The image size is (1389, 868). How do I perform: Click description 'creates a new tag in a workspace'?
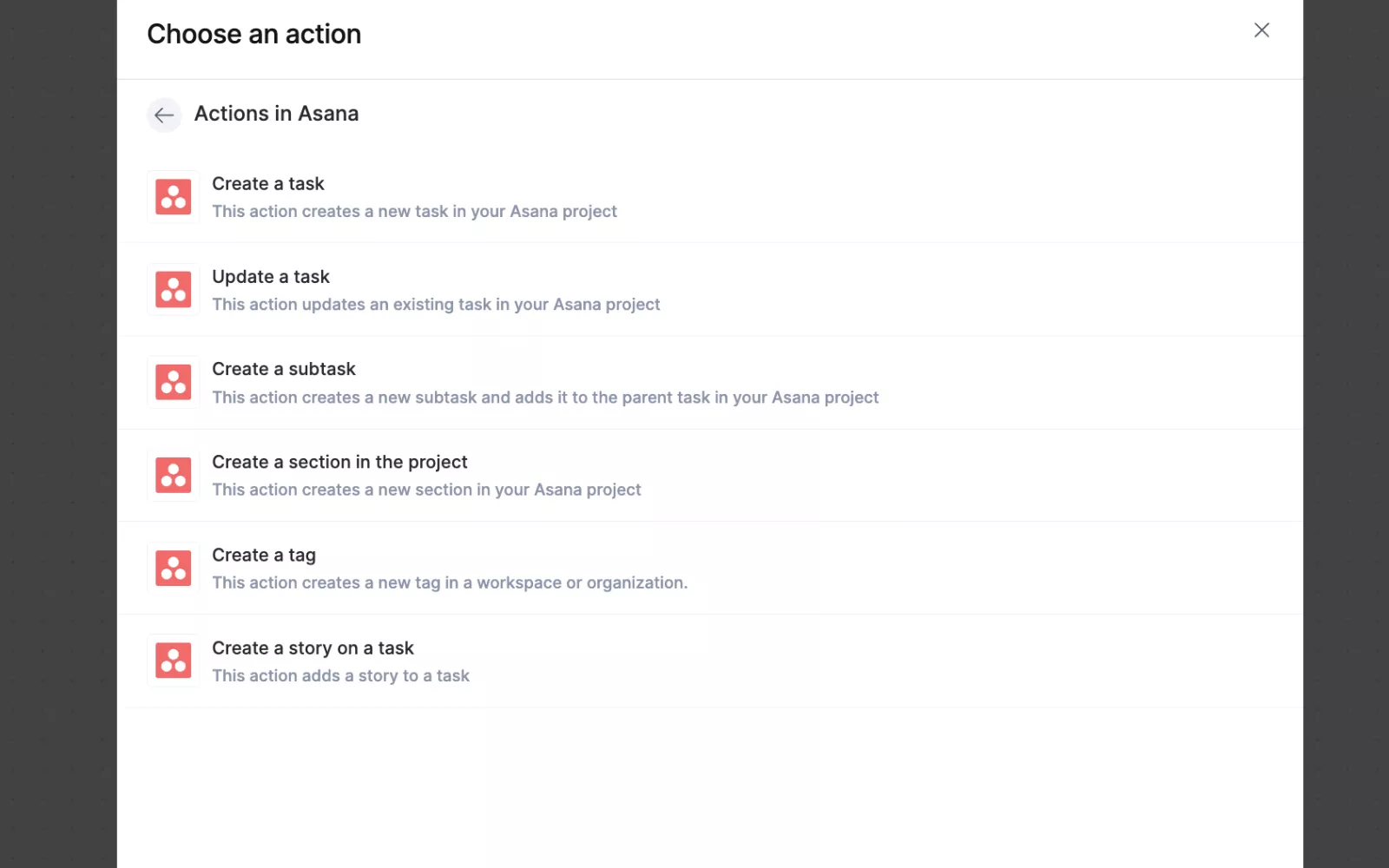pos(450,583)
